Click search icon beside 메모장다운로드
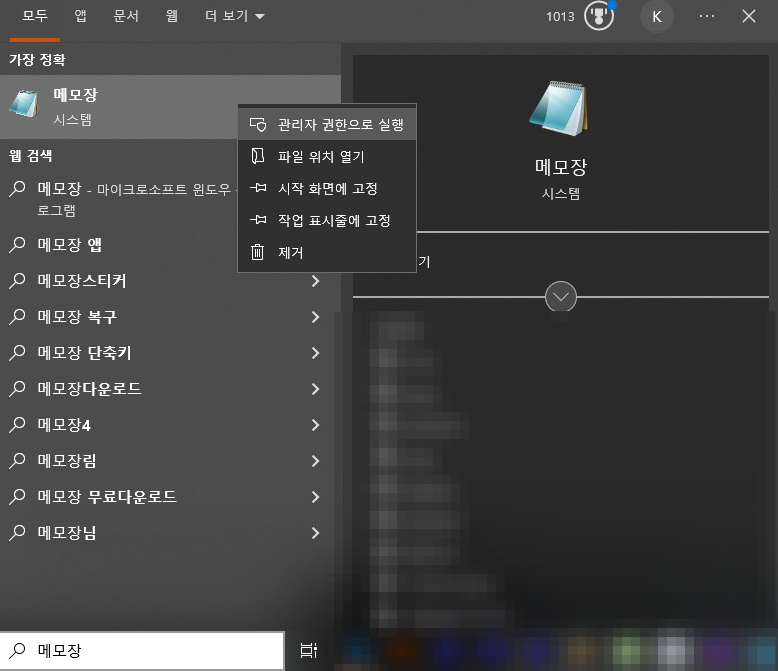This screenshot has height=671, width=778. [x=17, y=388]
